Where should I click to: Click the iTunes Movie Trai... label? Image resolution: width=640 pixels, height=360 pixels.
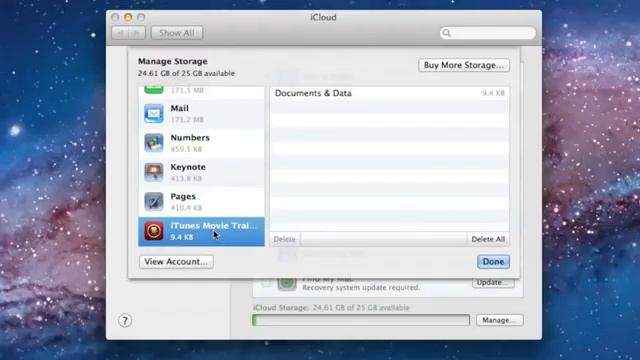(214, 226)
